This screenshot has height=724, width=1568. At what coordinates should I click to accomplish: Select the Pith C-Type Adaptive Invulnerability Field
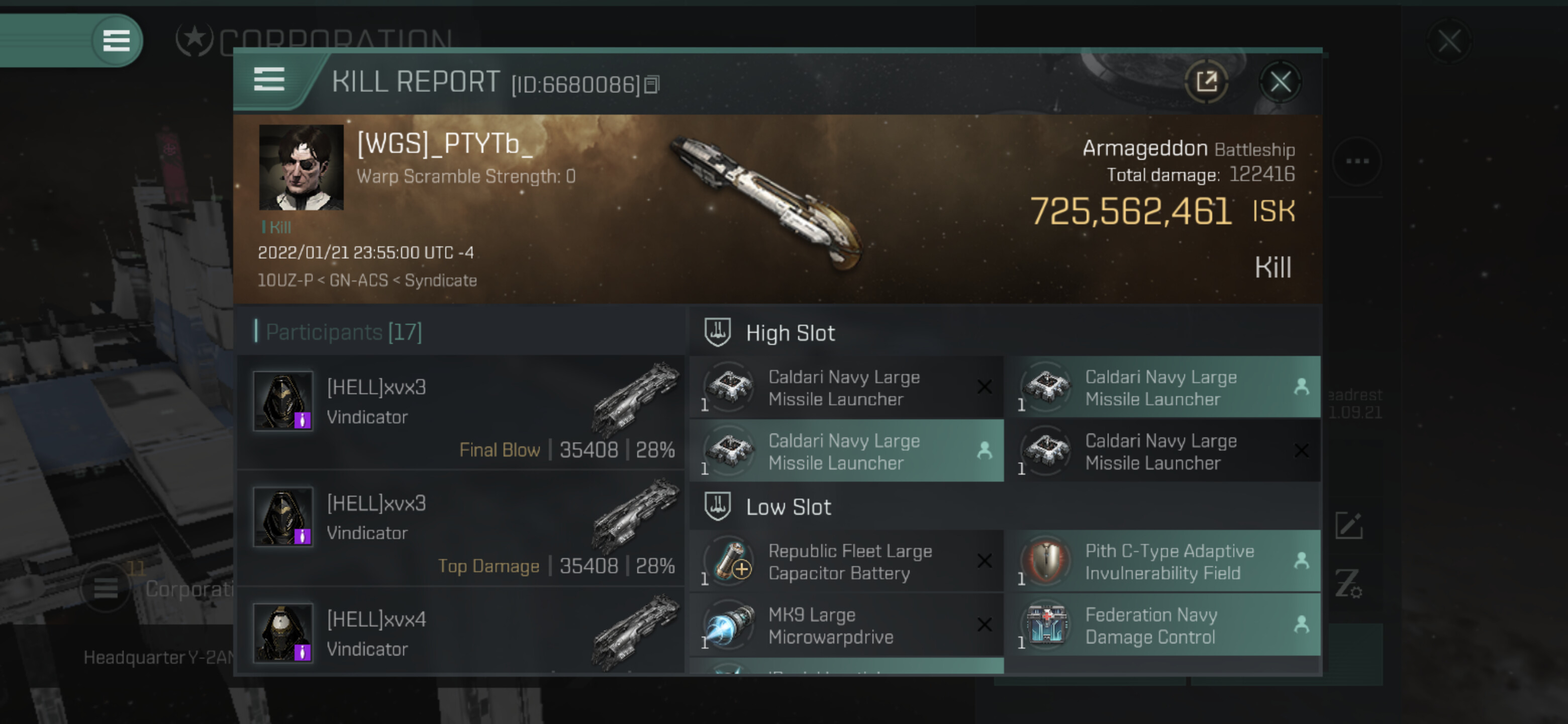(x=1166, y=562)
